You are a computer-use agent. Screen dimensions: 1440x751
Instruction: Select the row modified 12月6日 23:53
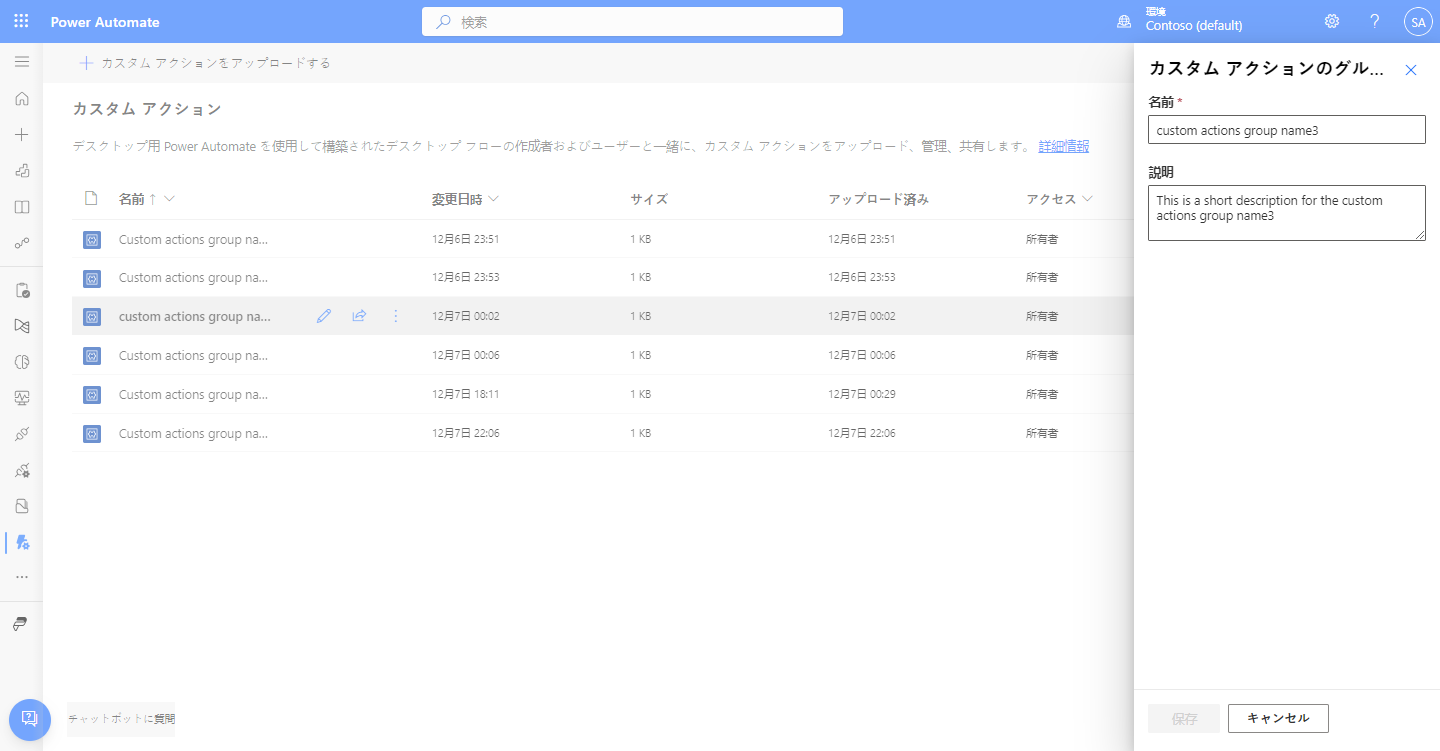pyautogui.click(x=603, y=277)
